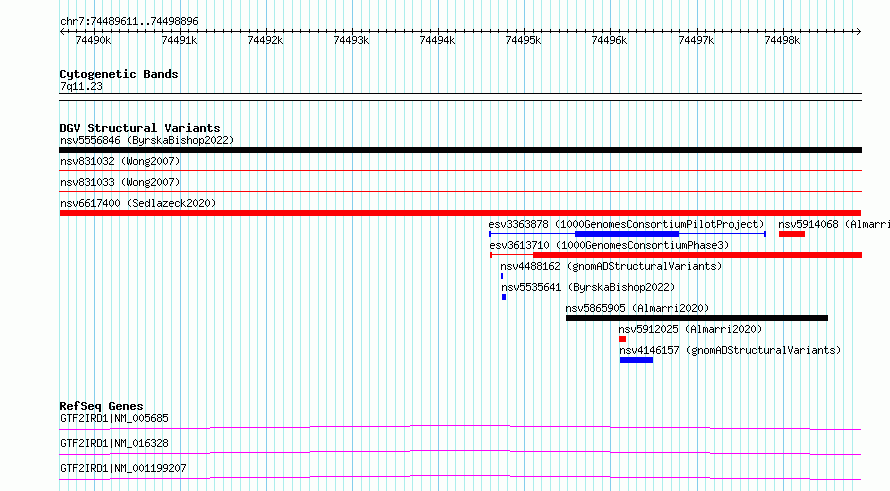
Task: Select esv3363878 (1000GenomesConsortiumPilotProject) label
Action: [626, 224]
